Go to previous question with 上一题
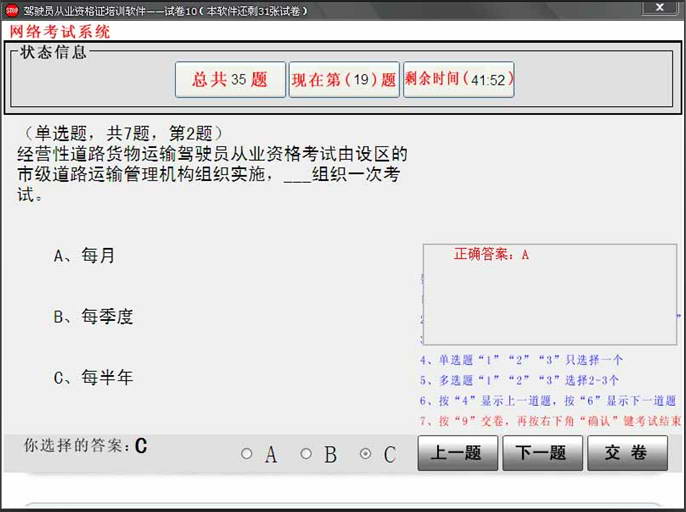Screen dimensions: 686x512 tap(457, 453)
